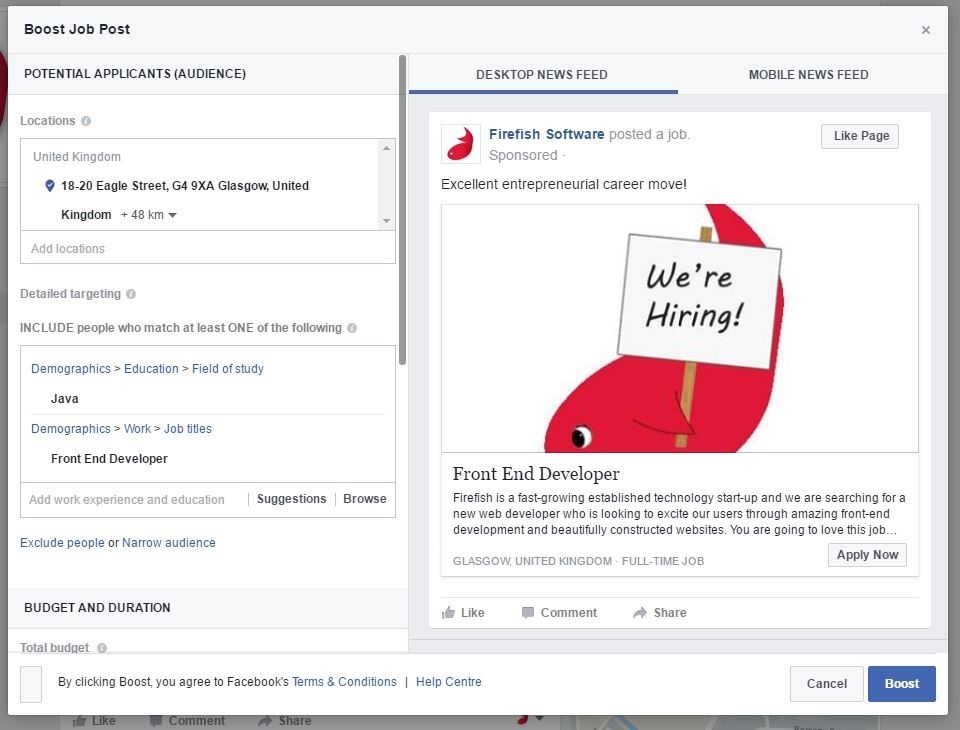Click the Boost button
960x730 pixels.
pyautogui.click(x=901, y=683)
